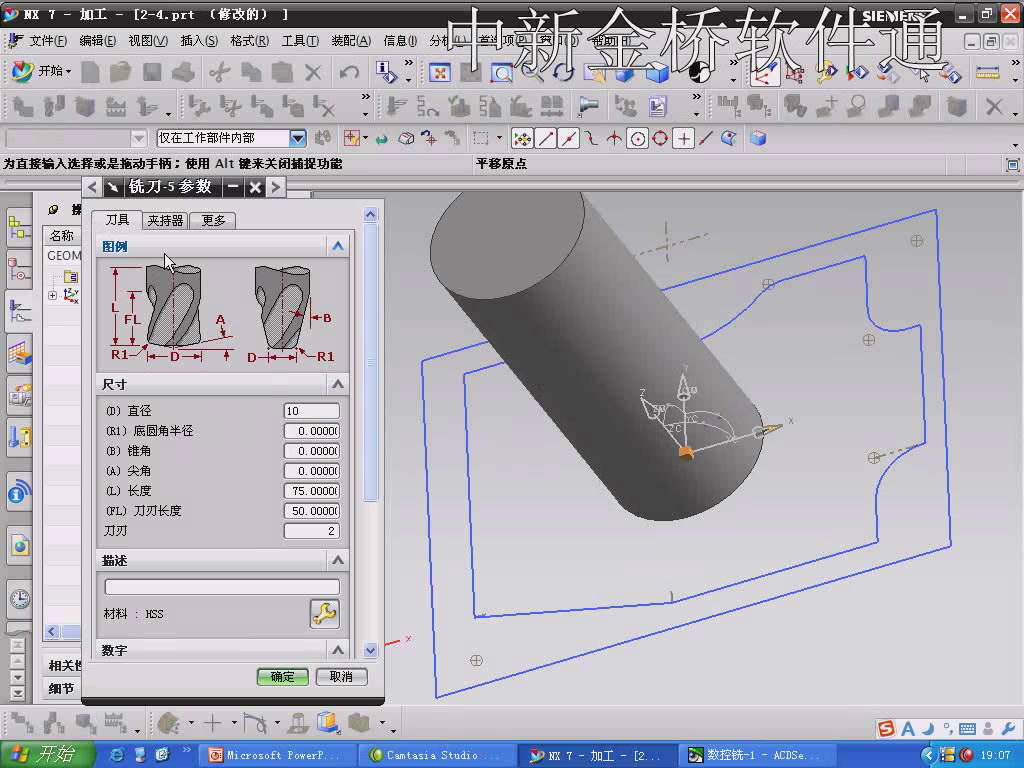The image size is (1024, 768).
Task: Open the 文件(F) menu
Action: click(48, 41)
